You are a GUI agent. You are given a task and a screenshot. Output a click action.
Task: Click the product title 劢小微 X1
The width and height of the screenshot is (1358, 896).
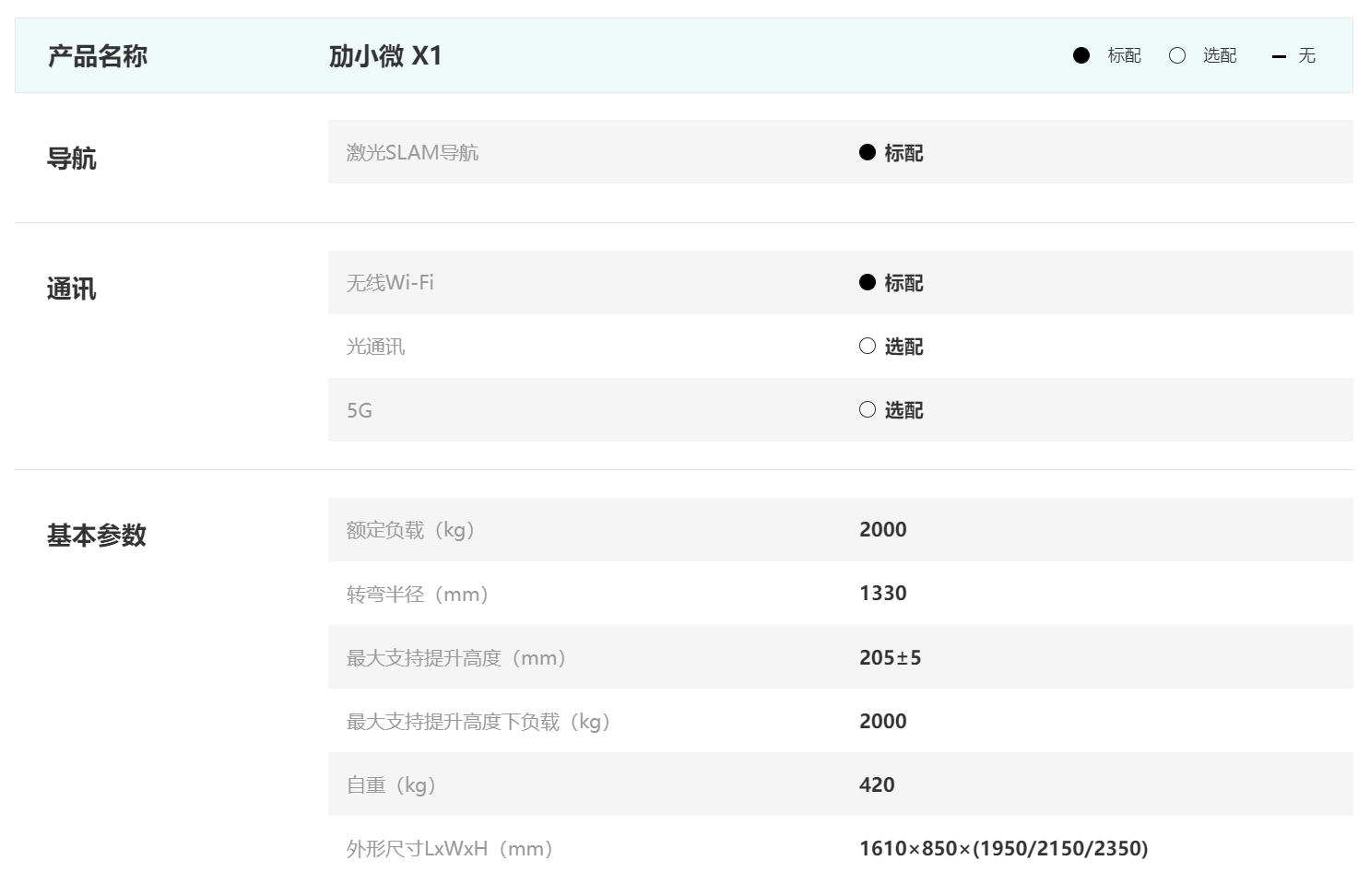[385, 56]
